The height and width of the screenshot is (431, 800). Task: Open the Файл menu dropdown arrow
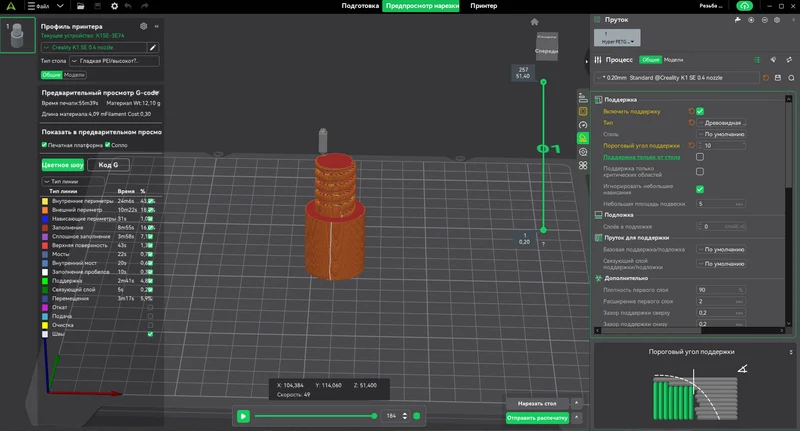pos(60,6)
